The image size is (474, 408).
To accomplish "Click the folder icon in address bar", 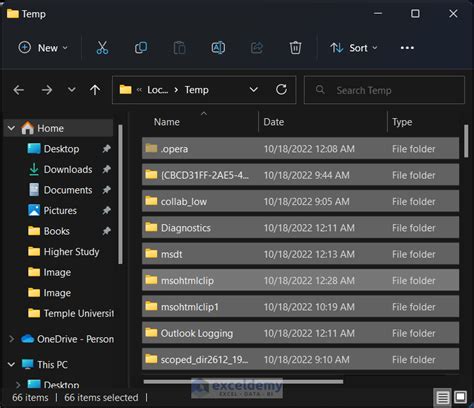I will [126, 90].
